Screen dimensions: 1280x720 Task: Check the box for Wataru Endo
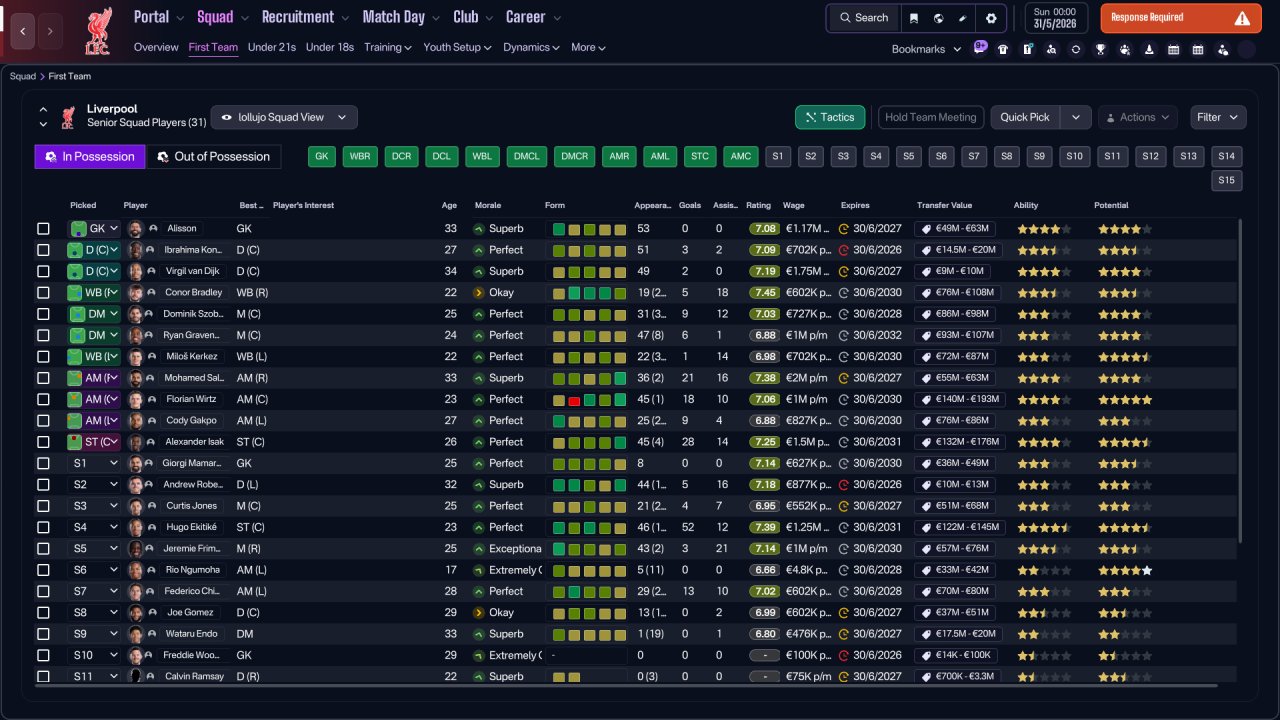click(43, 634)
